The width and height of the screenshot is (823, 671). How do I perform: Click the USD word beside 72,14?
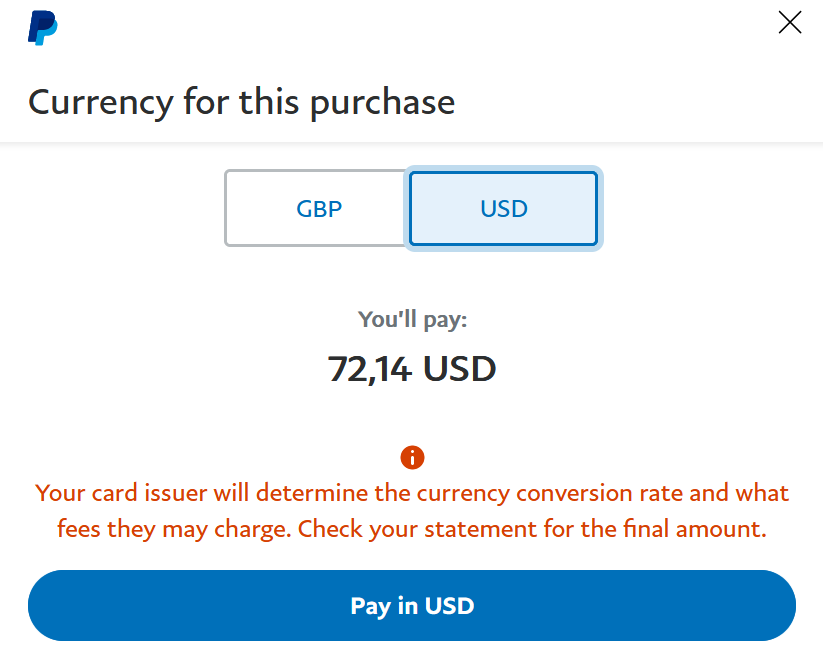(460, 369)
